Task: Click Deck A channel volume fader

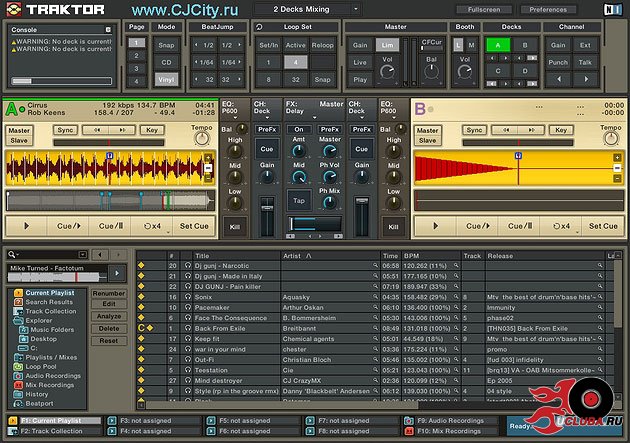Action: pyautogui.click(x=266, y=208)
